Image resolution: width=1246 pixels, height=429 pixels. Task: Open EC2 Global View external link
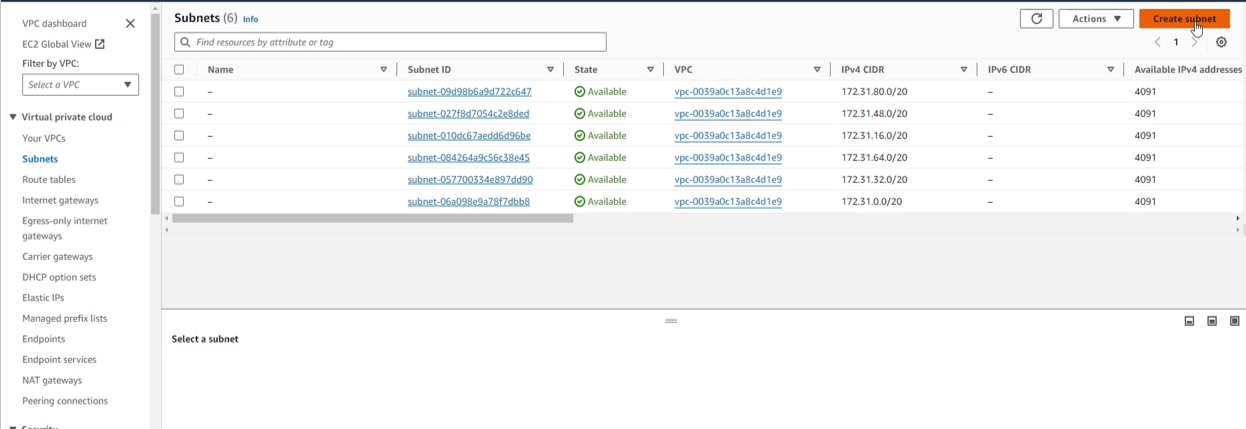point(63,44)
